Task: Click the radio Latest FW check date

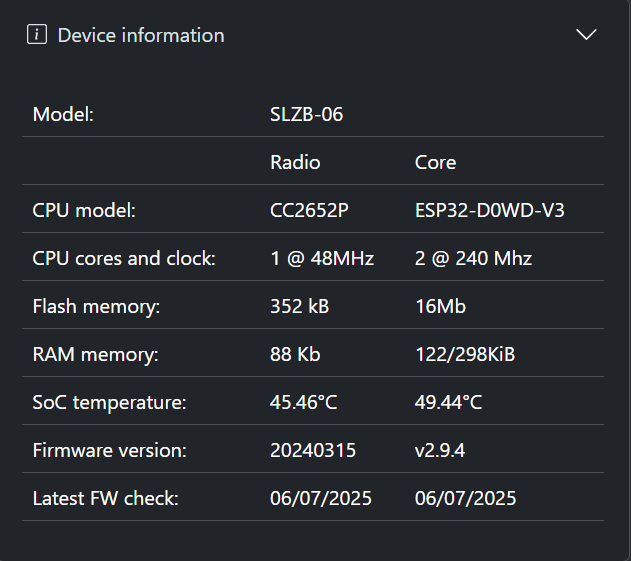Action: [321, 498]
